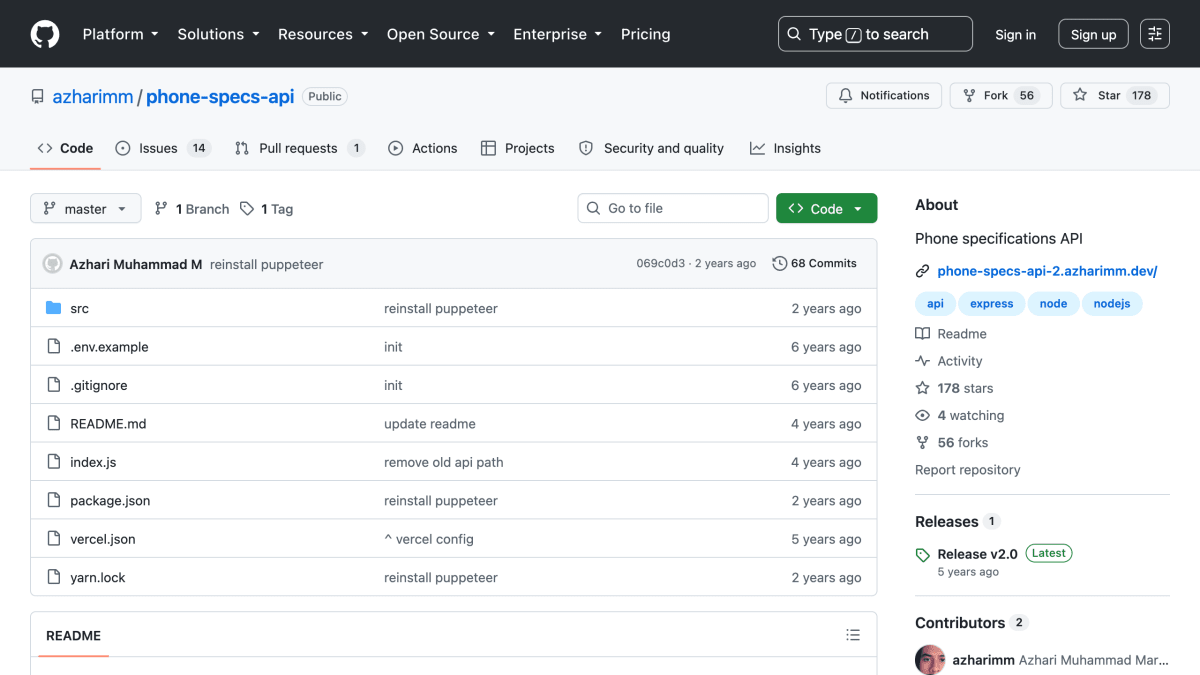Image resolution: width=1200 pixels, height=675 pixels.
Task: Click the star icon next to 178 stars
Action: (x=923, y=388)
